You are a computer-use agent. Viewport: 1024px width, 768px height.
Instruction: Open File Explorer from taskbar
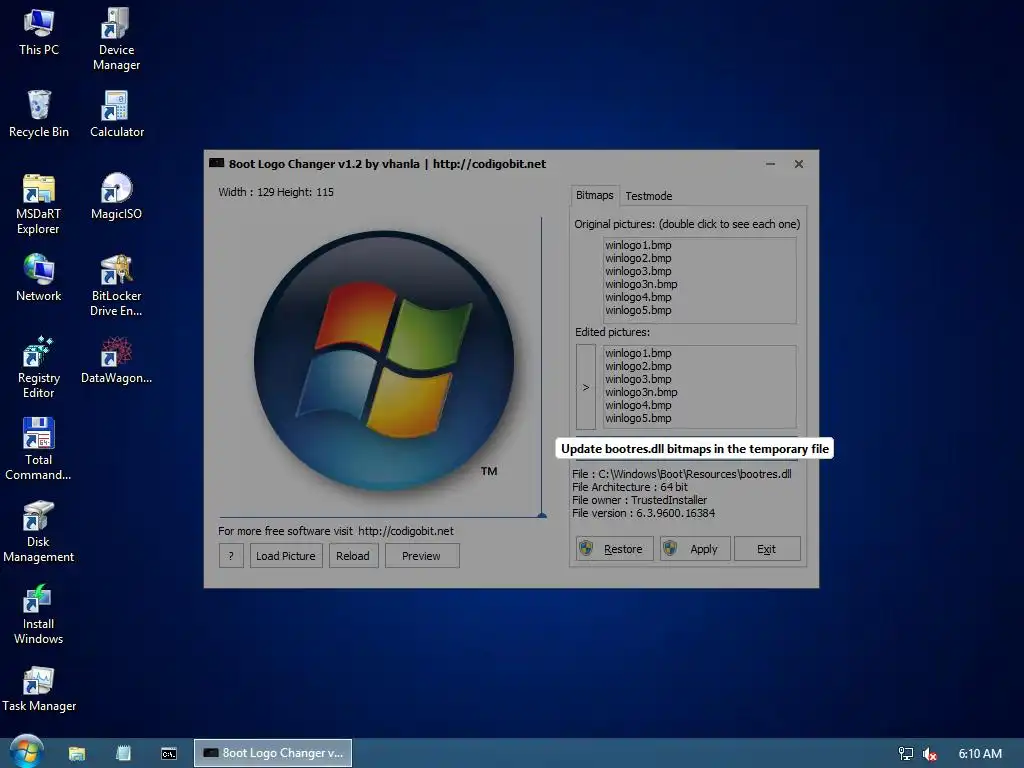tap(77, 753)
